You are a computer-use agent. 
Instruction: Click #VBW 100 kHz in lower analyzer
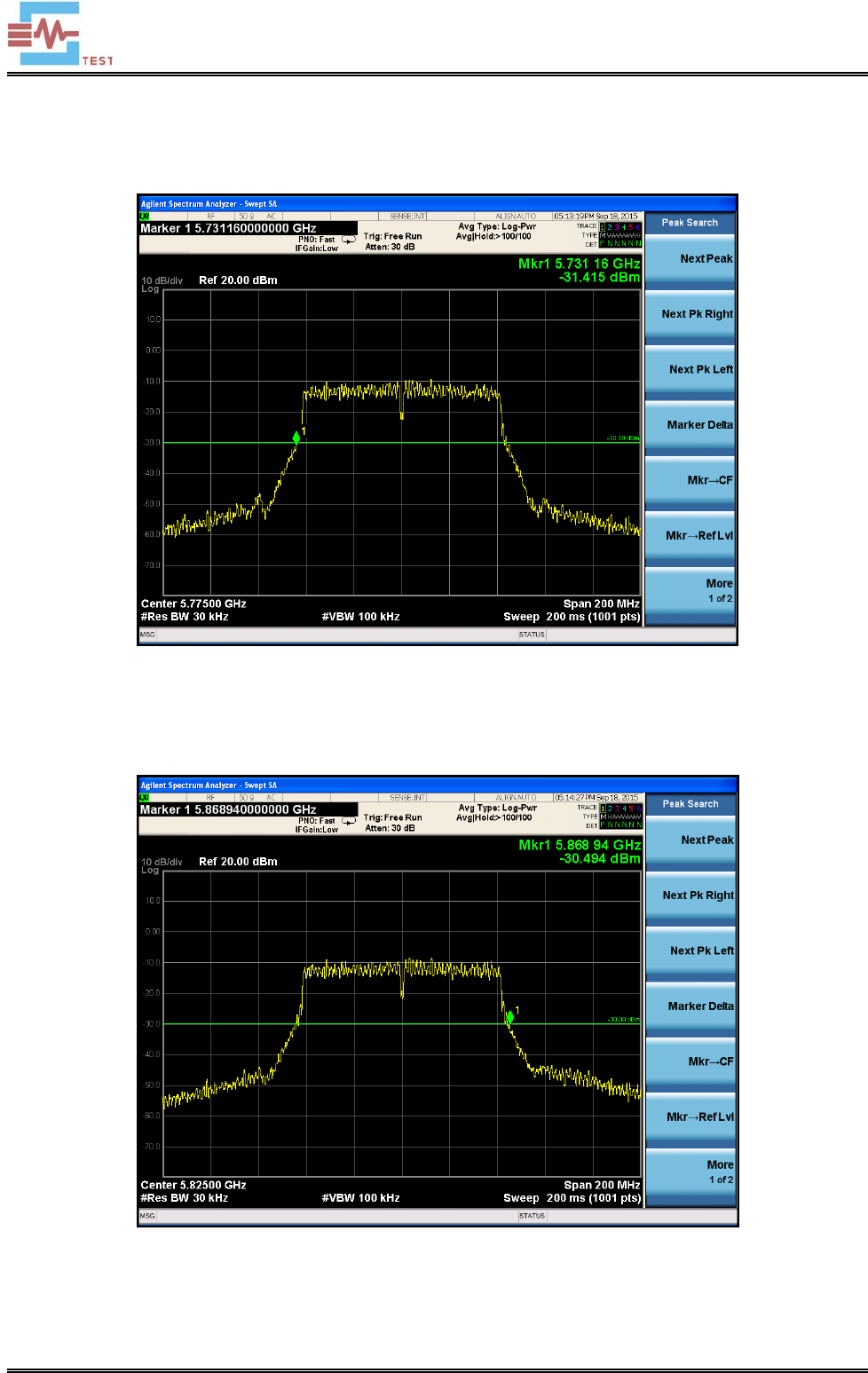point(360,1198)
